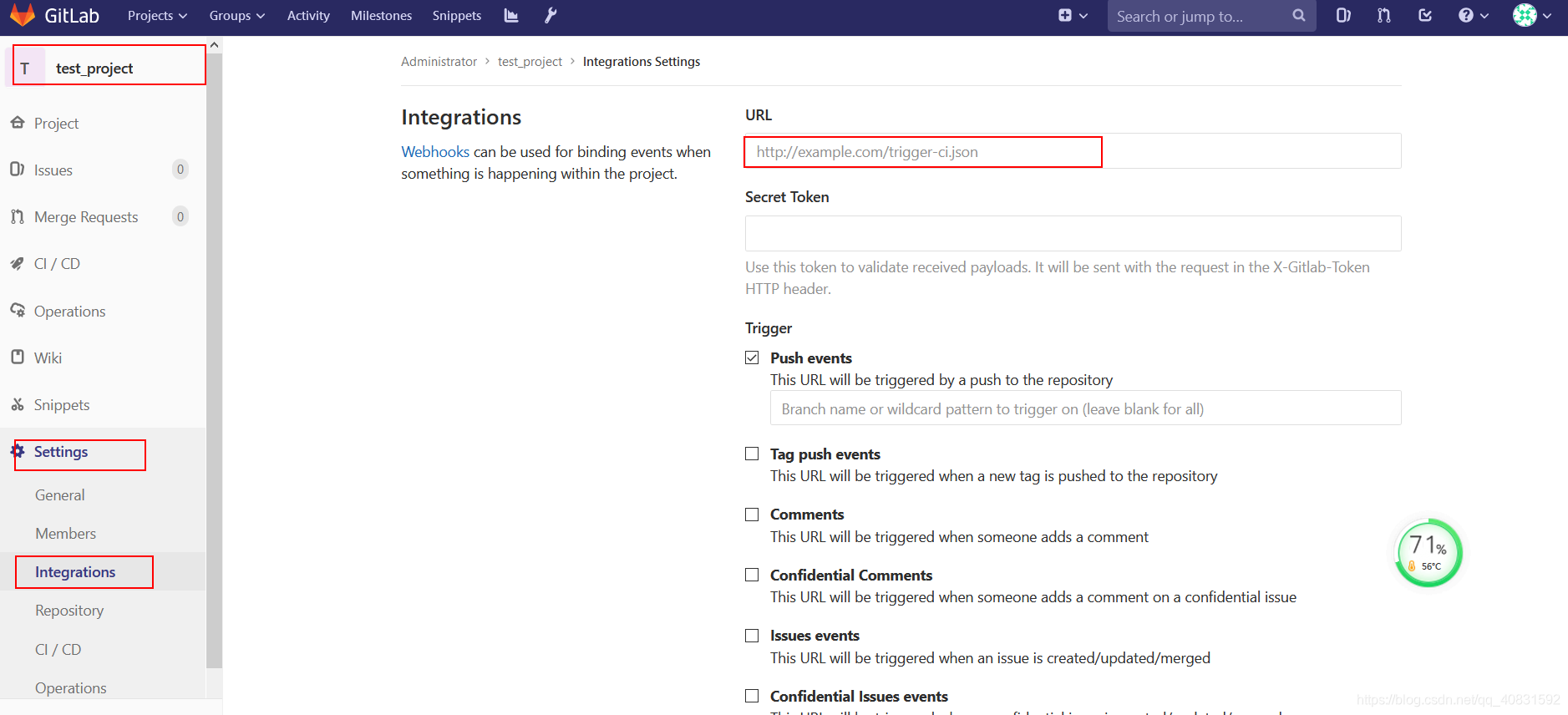This screenshot has width=1568, height=715.
Task: Open the Activity menu item
Action: [x=308, y=15]
